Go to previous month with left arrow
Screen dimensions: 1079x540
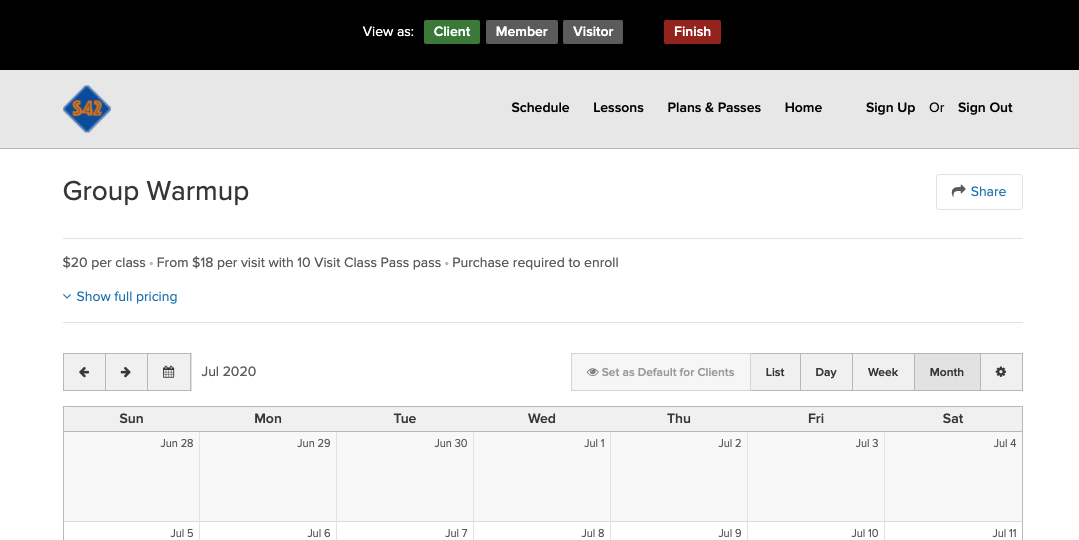click(84, 372)
